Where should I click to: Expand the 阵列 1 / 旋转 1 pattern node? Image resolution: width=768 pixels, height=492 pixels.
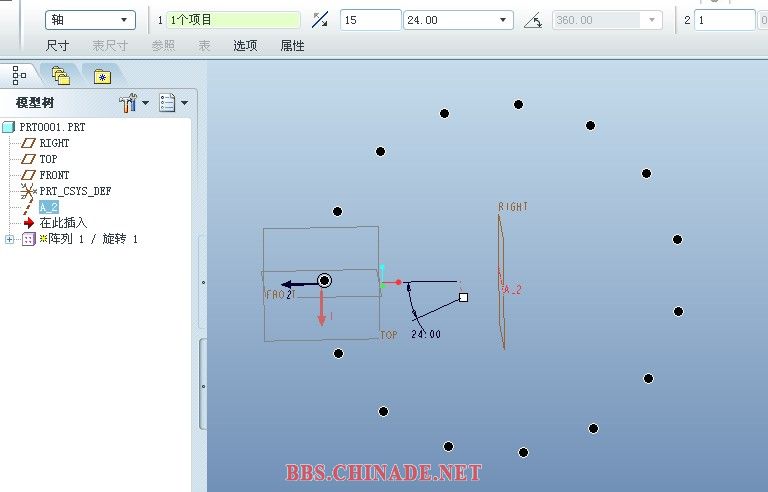10,240
